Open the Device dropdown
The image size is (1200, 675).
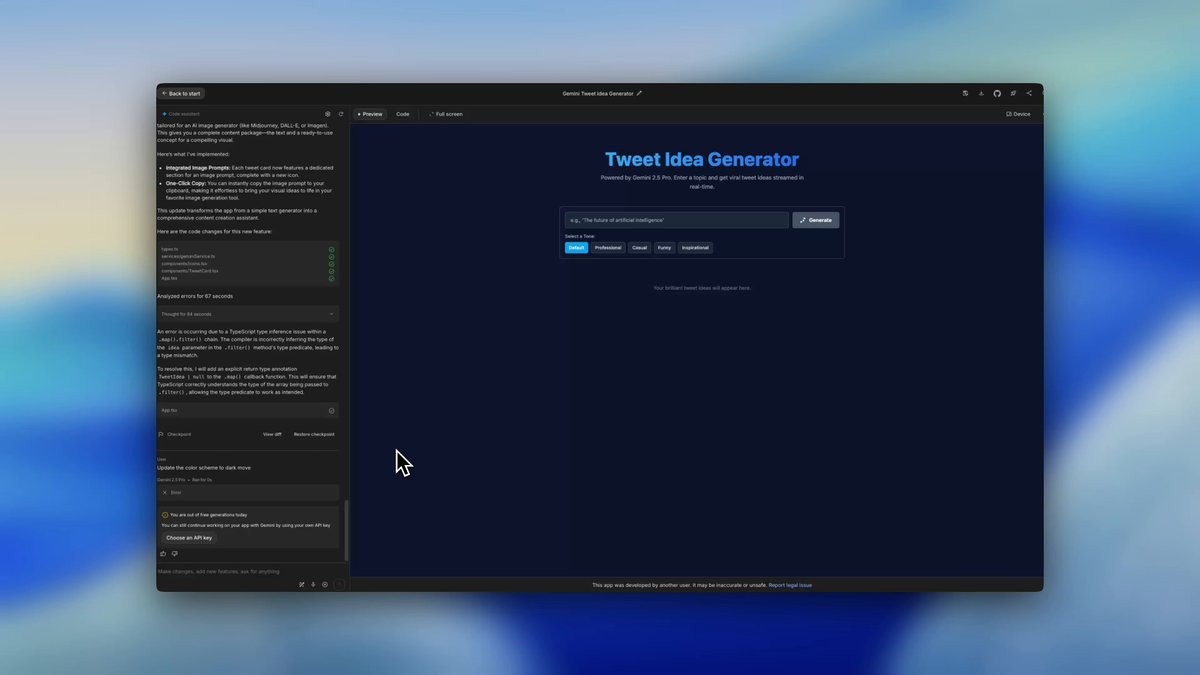[x=1018, y=114]
